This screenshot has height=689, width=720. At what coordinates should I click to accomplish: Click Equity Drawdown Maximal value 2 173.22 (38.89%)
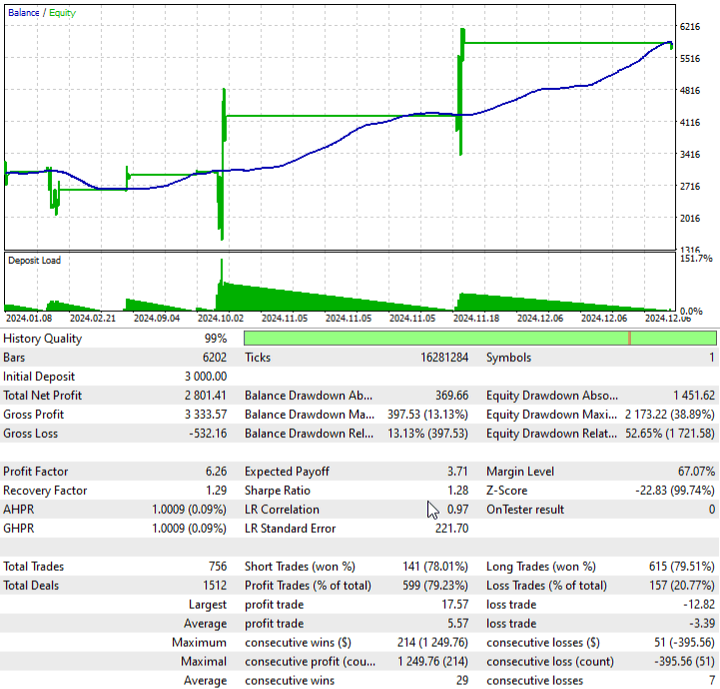669,414
